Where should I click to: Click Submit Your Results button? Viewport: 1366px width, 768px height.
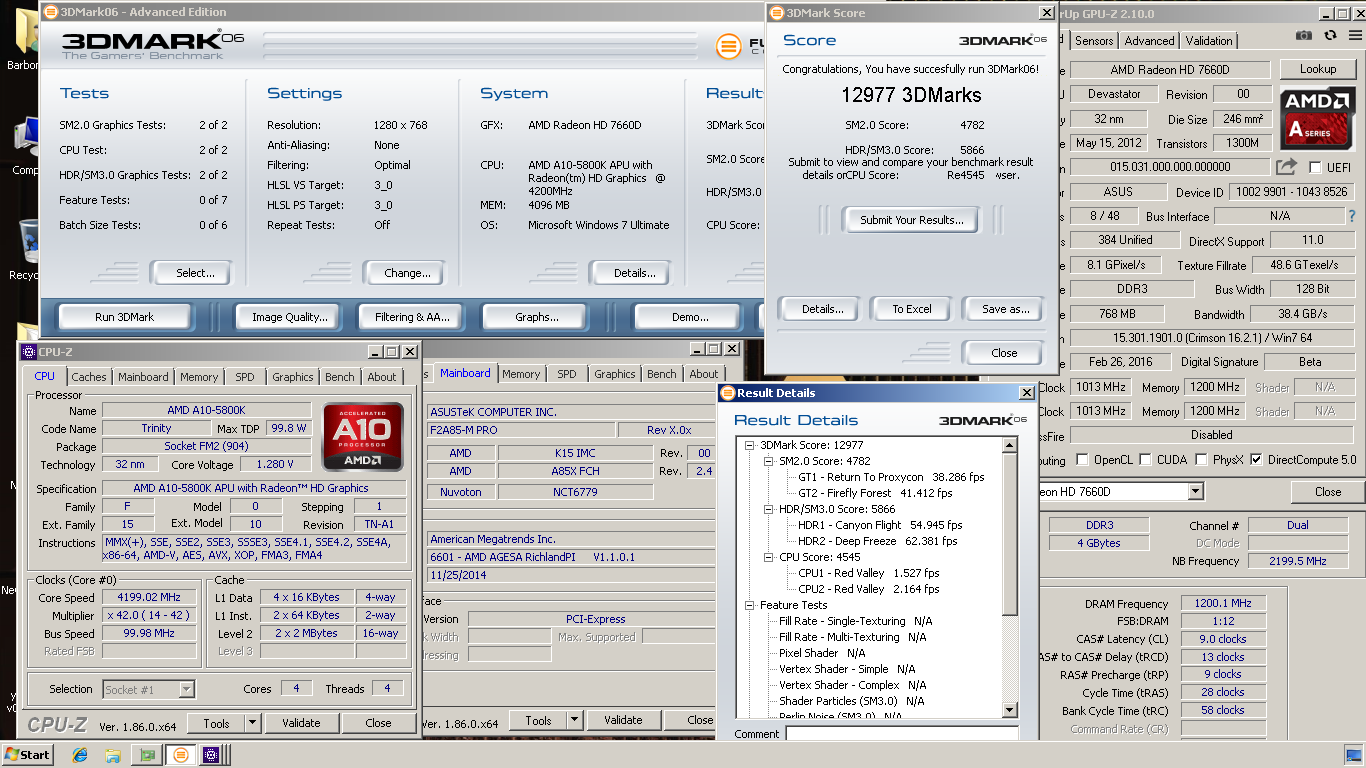(912, 220)
